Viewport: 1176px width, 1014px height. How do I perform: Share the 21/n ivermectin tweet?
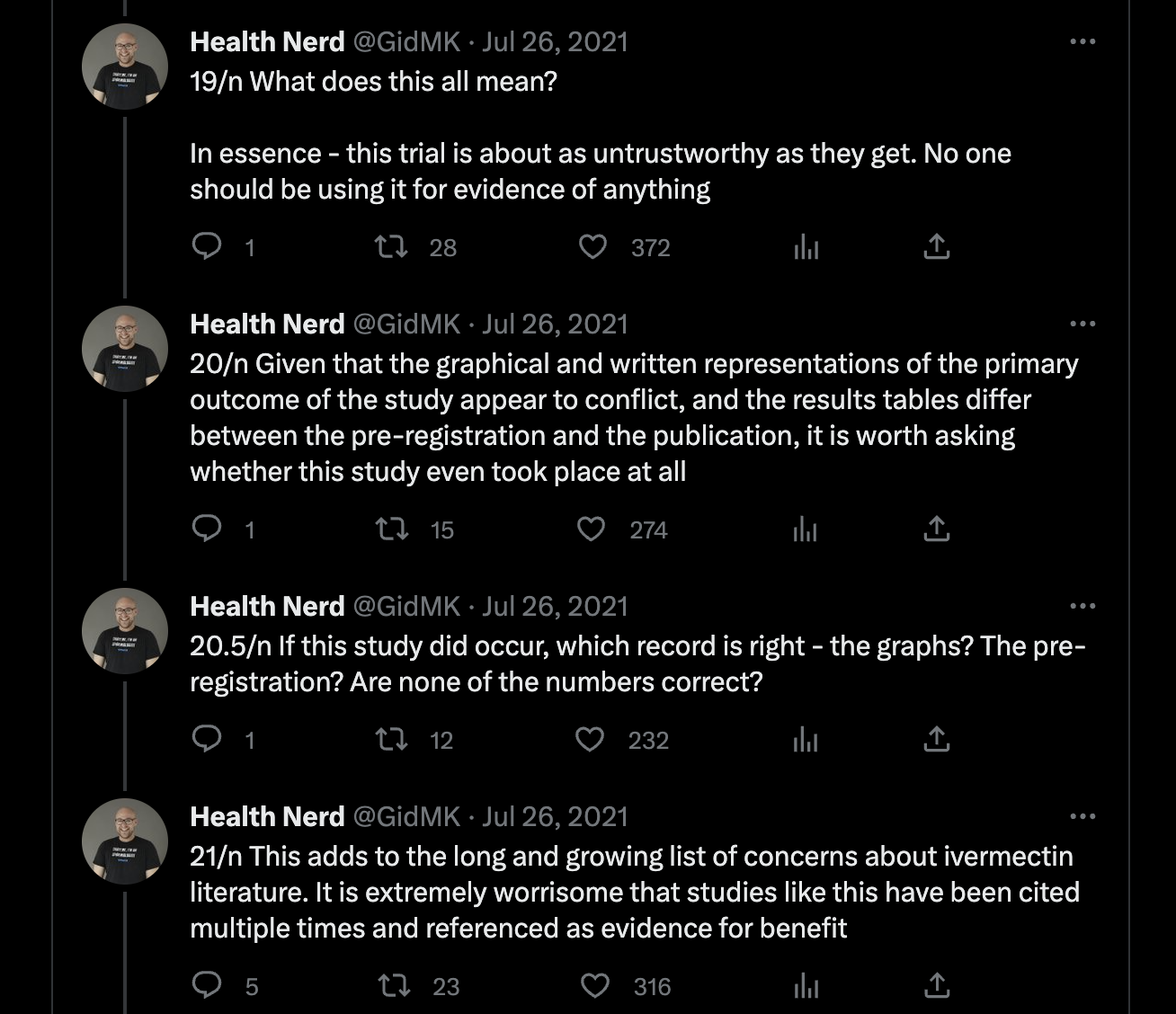pyautogui.click(x=937, y=985)
